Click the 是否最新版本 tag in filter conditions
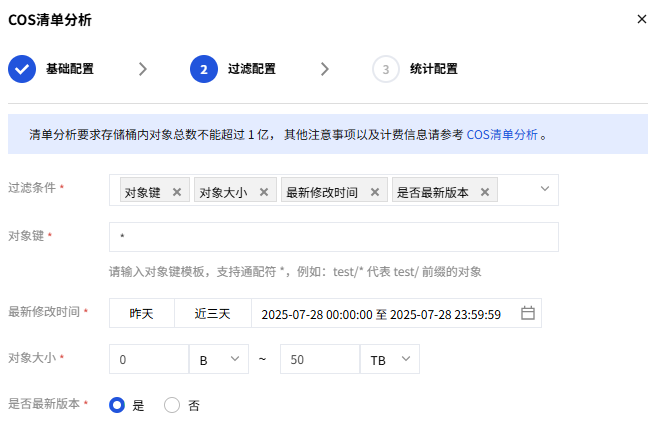This screenshot has width=655, height=421. [445, 190]
